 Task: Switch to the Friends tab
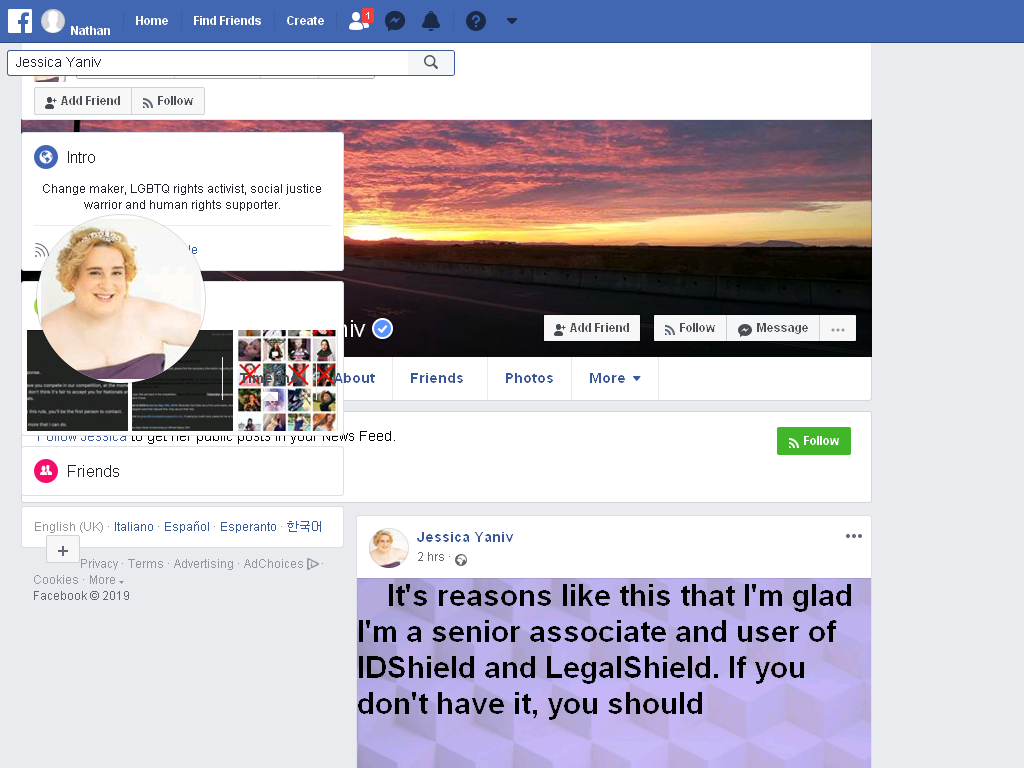pyautogui.click(x=437, y=378)
